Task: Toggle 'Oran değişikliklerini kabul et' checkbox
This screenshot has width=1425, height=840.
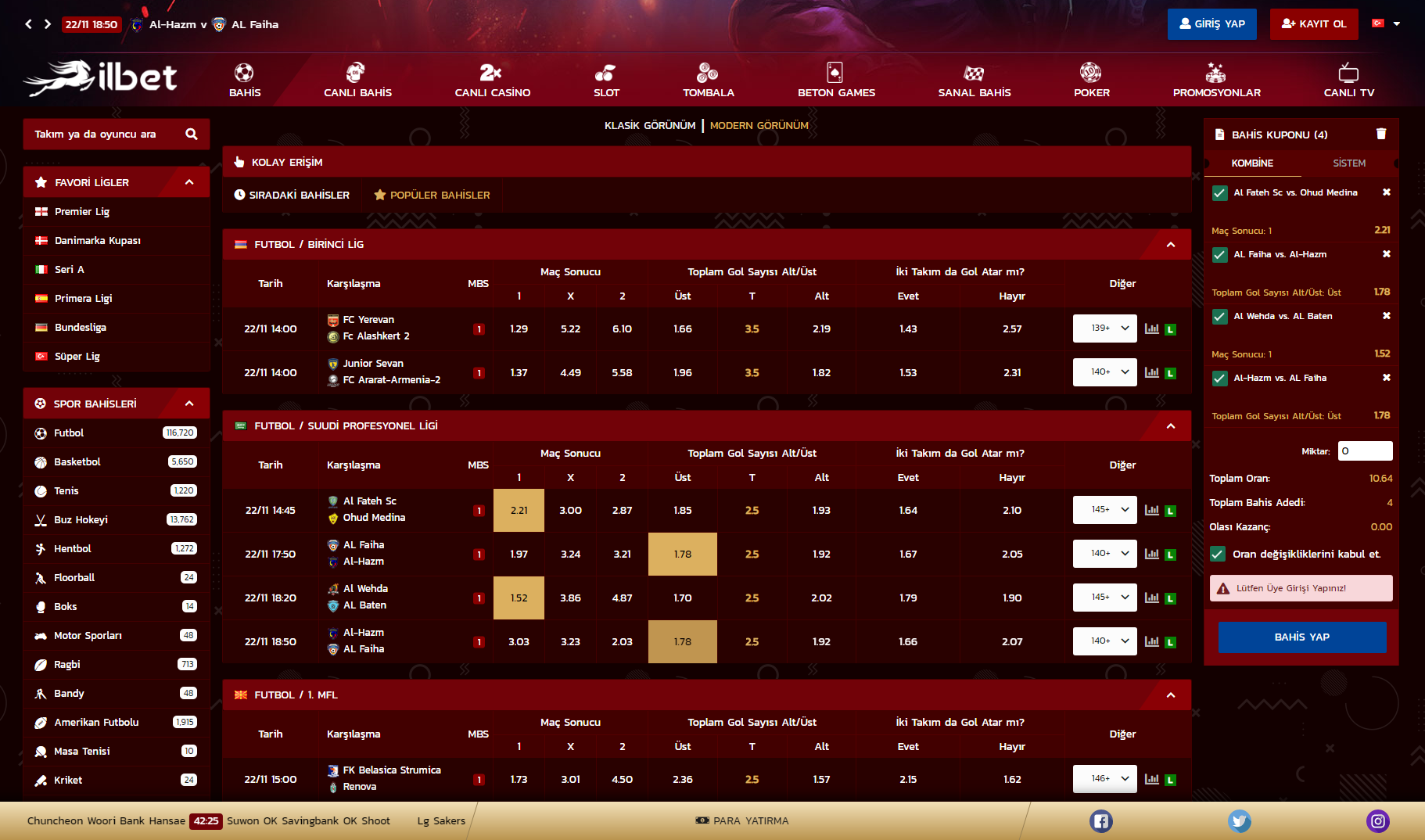Action: [1218, 555]
